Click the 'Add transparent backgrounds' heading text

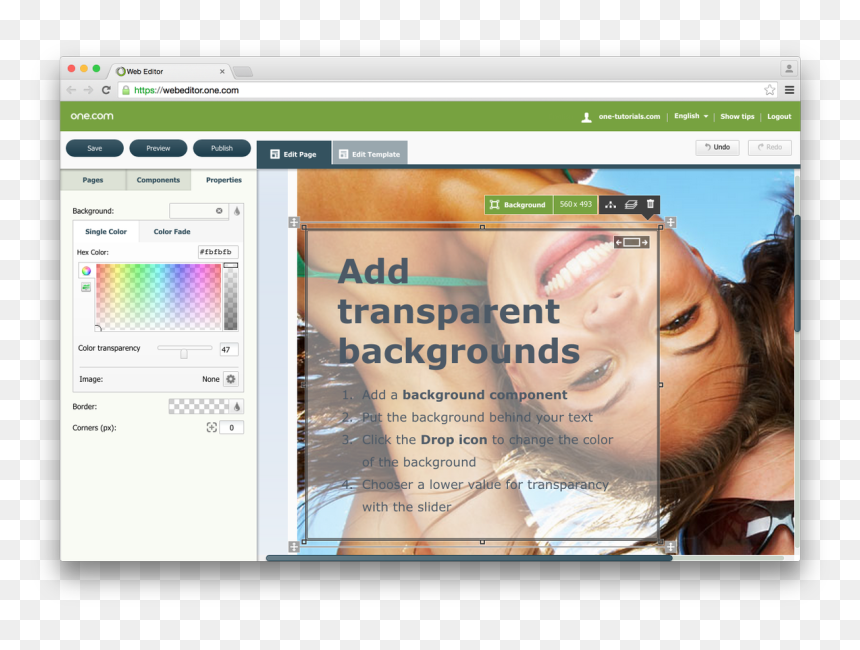pyautogui.click(x=459, y=311)
